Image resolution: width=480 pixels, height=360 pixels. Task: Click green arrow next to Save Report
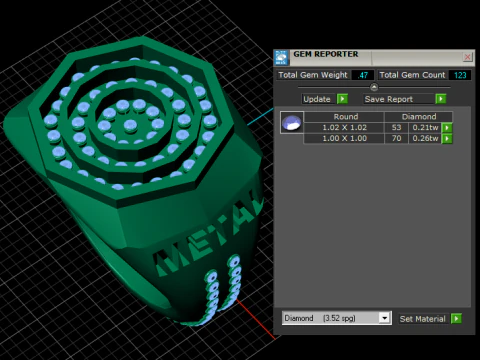point(441,99)
